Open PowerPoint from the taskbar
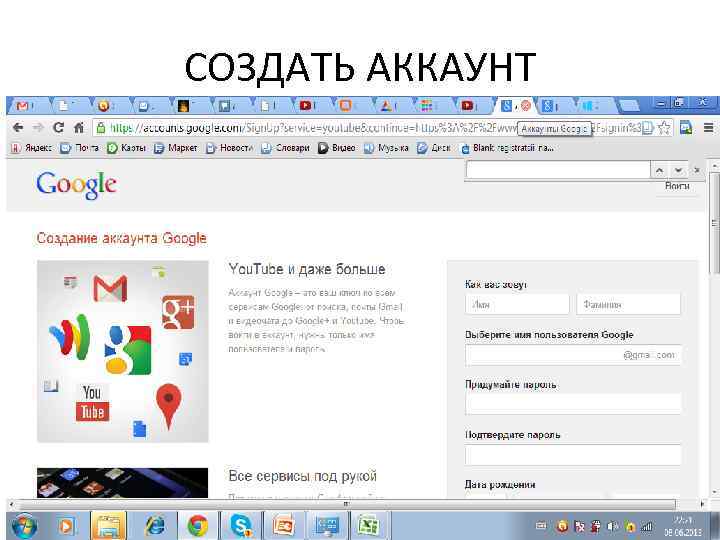This screenshot has width=720, height=540. click(284, 526)
